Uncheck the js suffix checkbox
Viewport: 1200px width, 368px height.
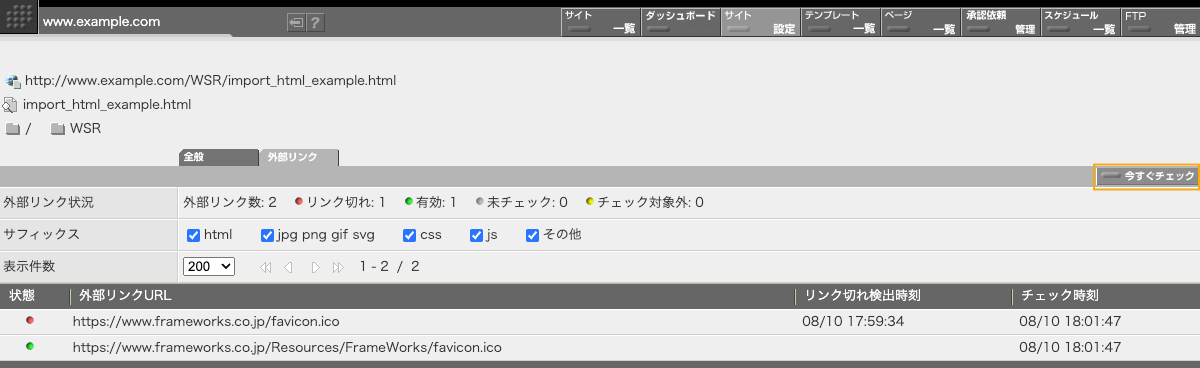click(476, 235)
